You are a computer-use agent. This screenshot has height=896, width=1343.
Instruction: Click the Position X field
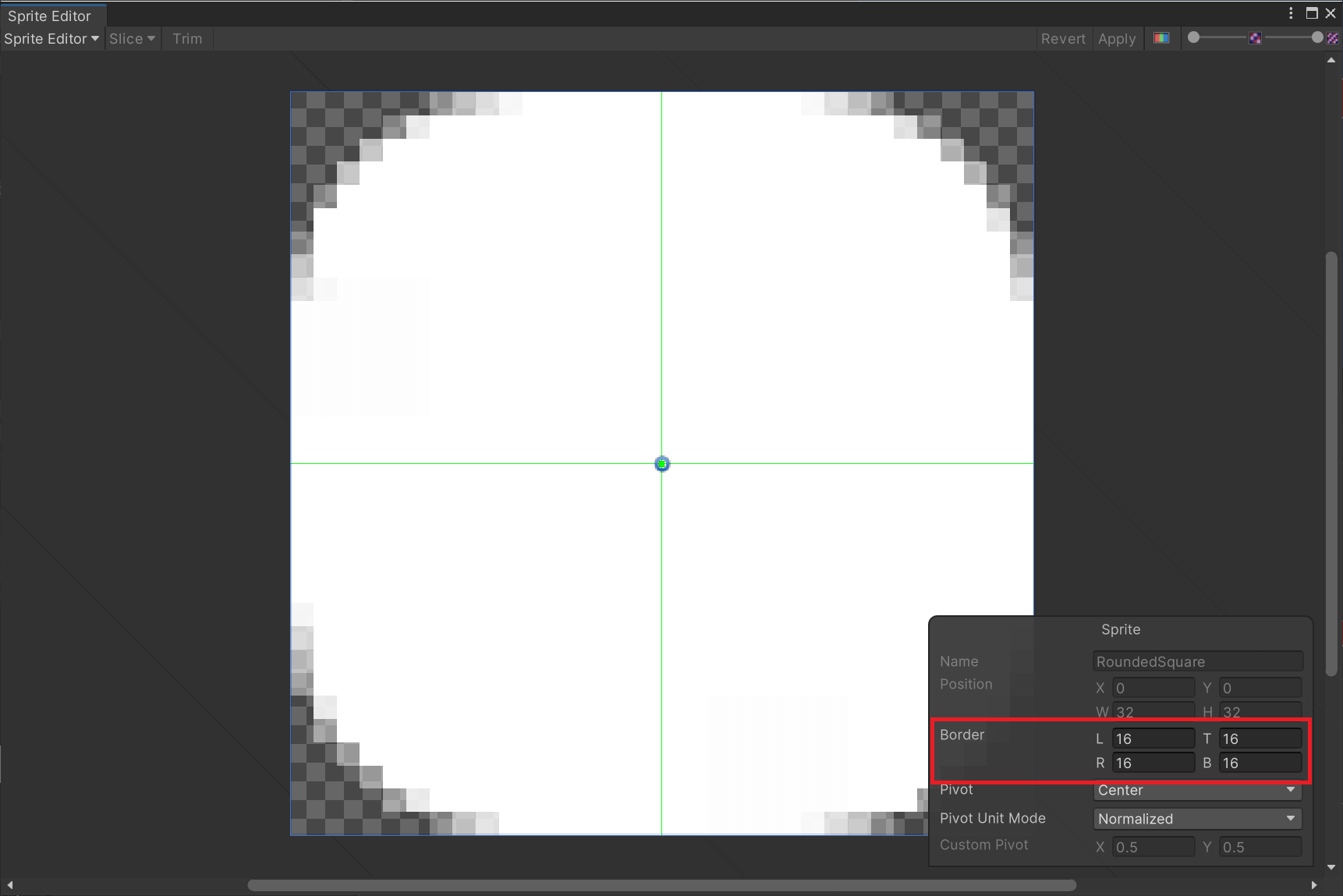1153,688
